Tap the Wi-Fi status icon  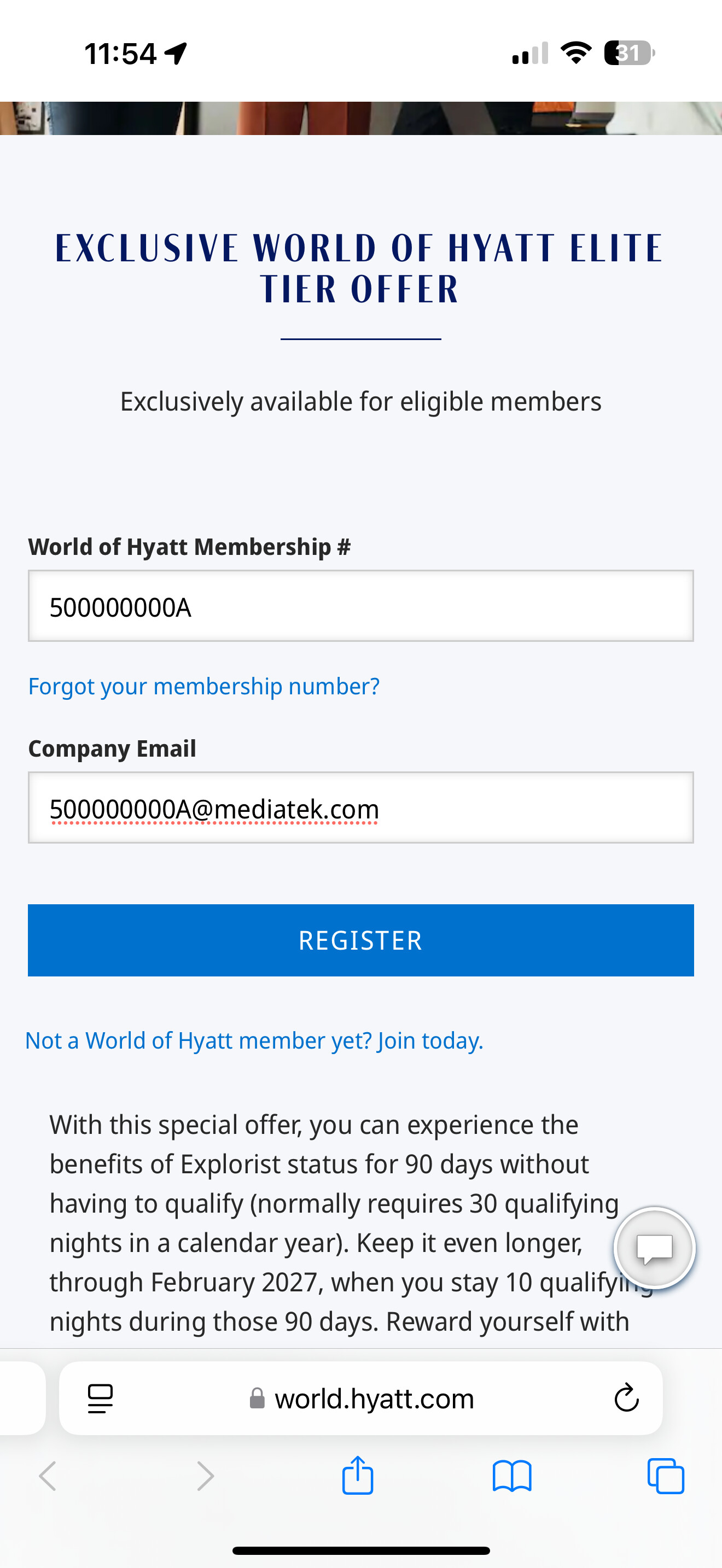click(x=576, y=53)
